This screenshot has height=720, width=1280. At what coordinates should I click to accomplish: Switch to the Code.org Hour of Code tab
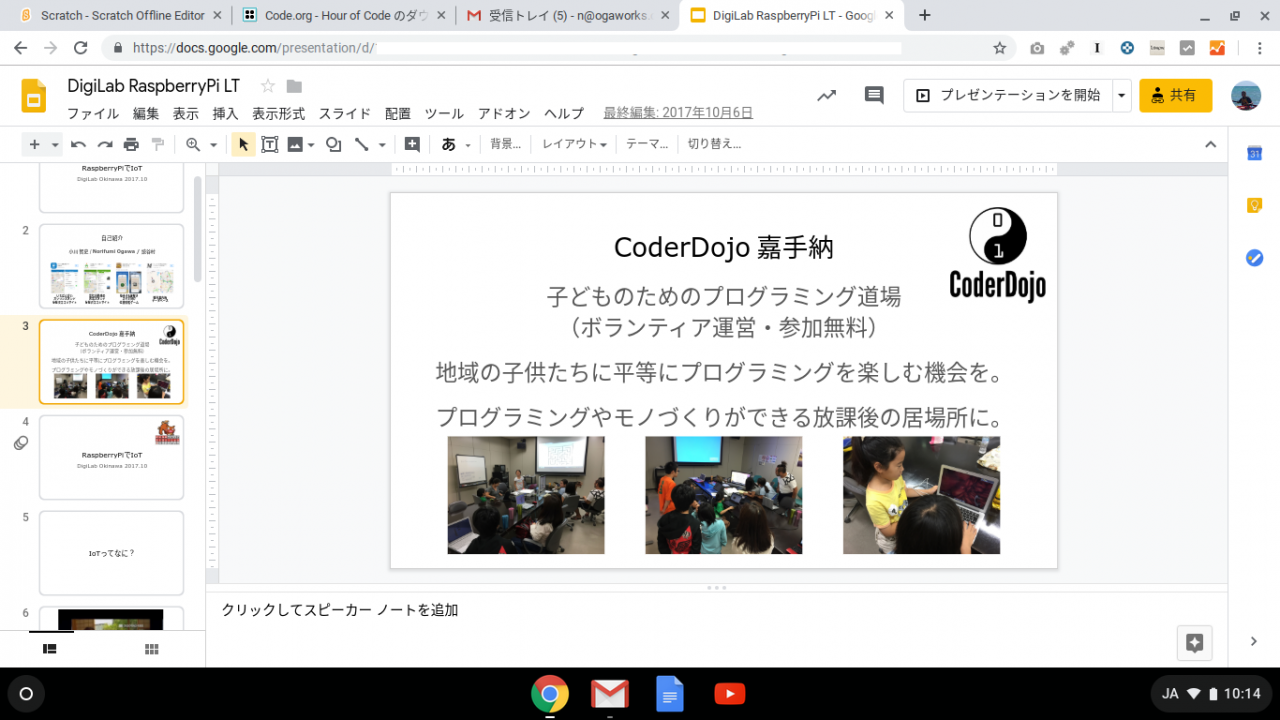point(343,15)
